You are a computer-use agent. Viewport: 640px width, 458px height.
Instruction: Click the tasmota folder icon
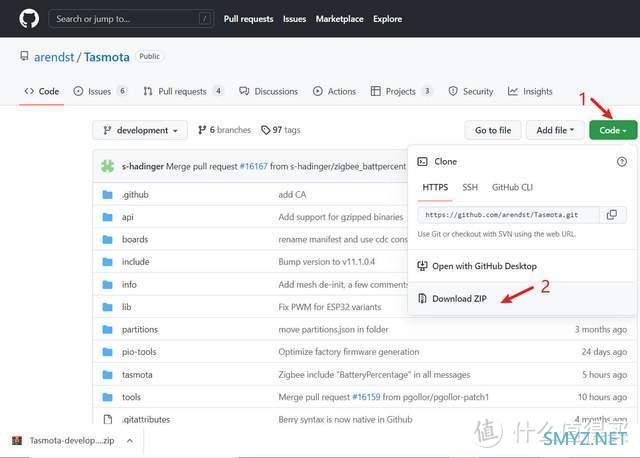point(107,375)
